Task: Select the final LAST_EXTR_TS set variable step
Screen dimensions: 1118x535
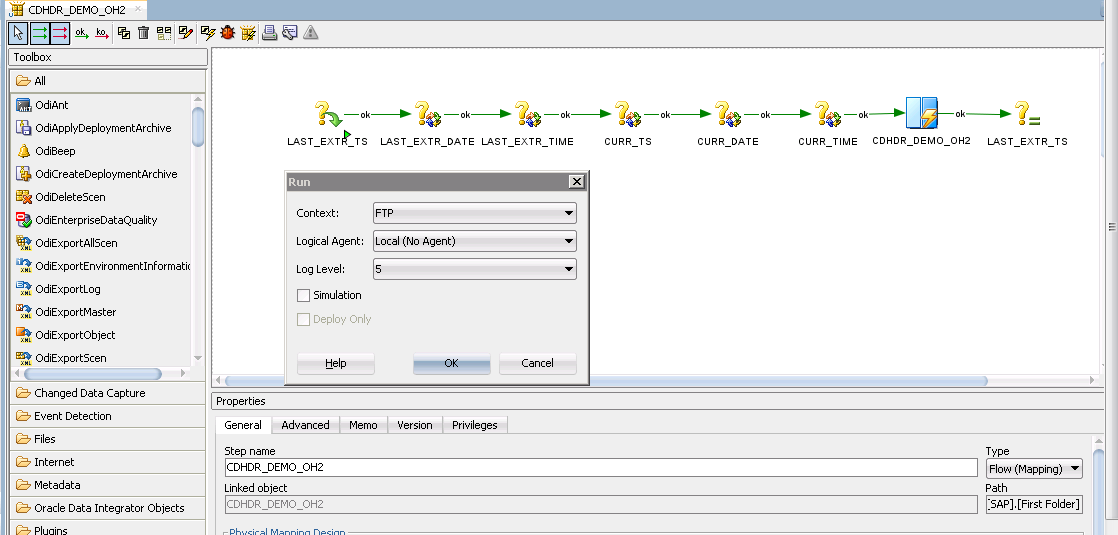Action: (x=1027, y=115)
